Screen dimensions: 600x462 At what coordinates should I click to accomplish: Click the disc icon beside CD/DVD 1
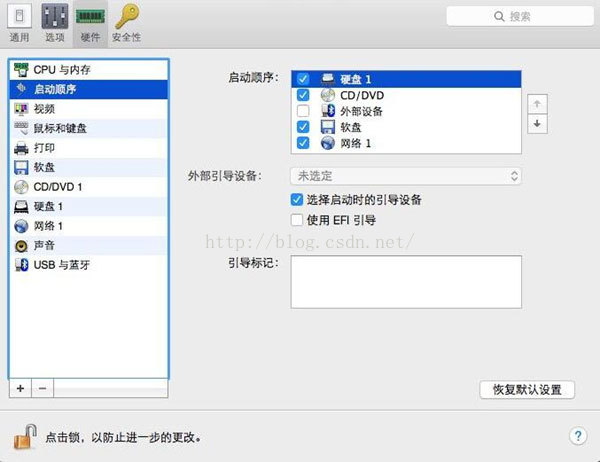(21, 187)
